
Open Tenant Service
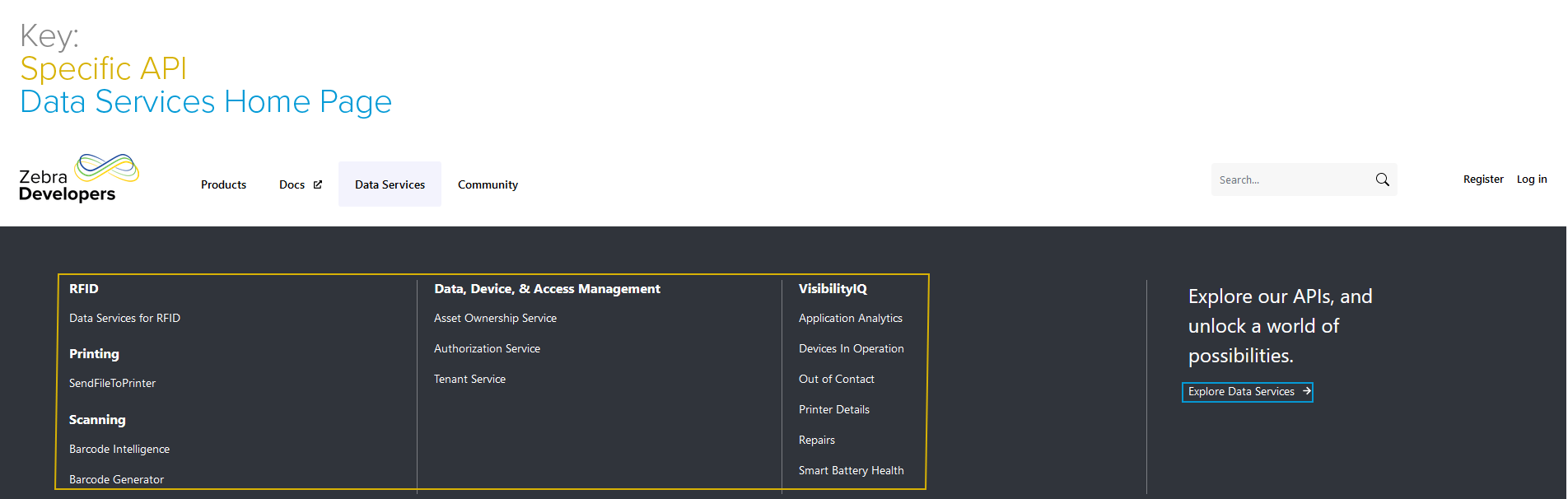click(x=469, y=379)
